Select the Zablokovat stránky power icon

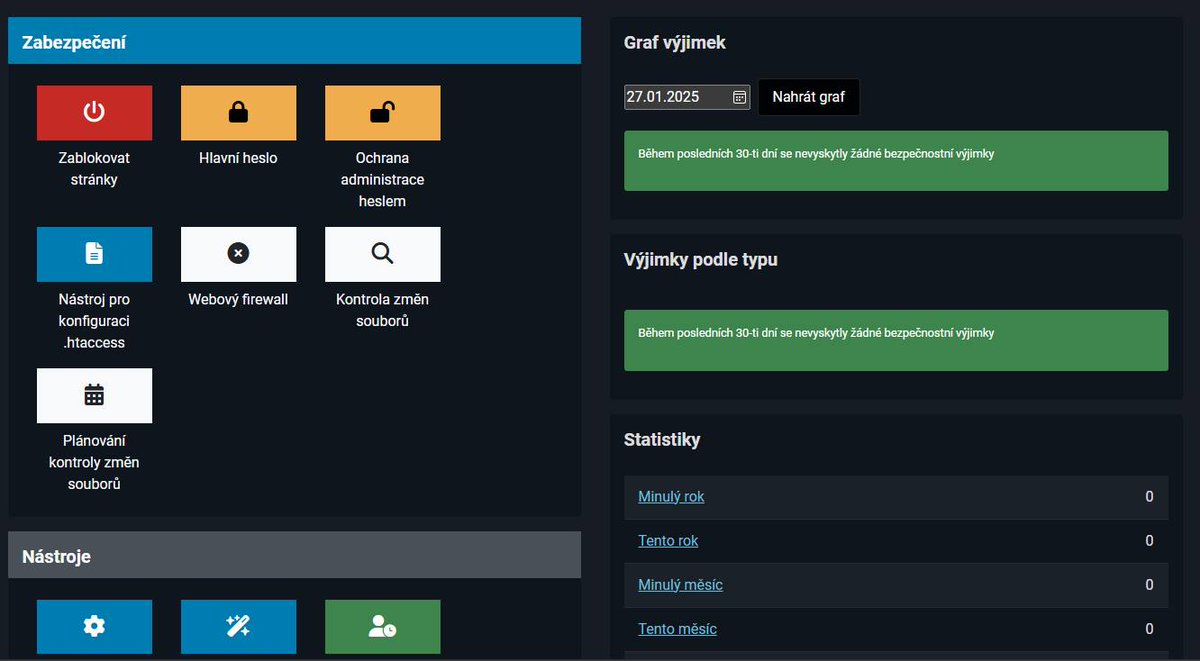(94, 112)
